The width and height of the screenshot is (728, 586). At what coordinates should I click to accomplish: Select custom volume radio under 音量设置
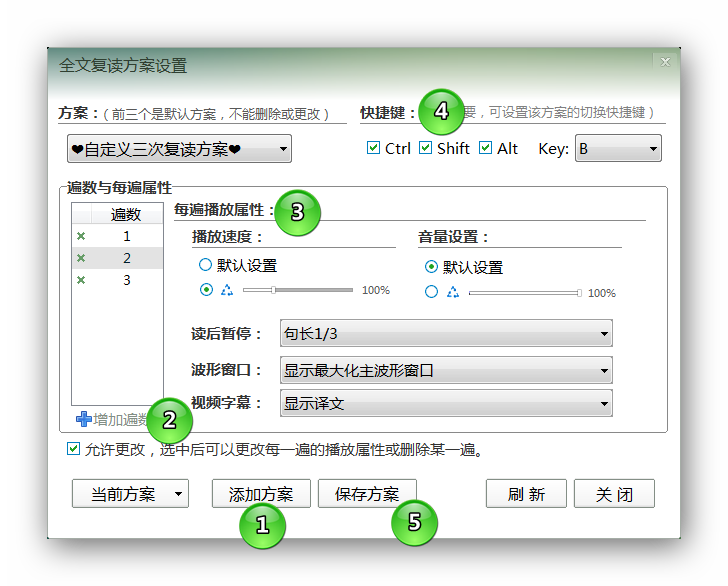(x=431, y=292)
